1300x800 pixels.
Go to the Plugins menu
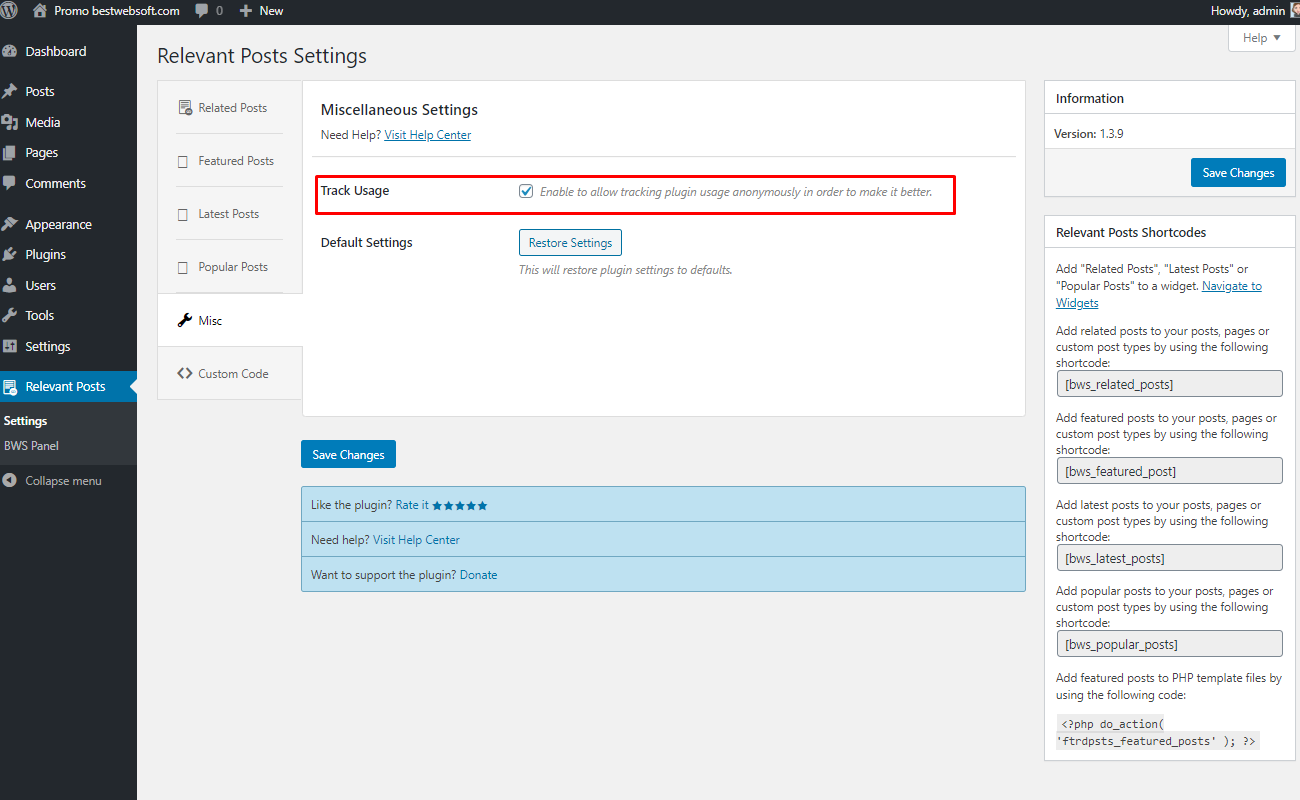(68, 255)
